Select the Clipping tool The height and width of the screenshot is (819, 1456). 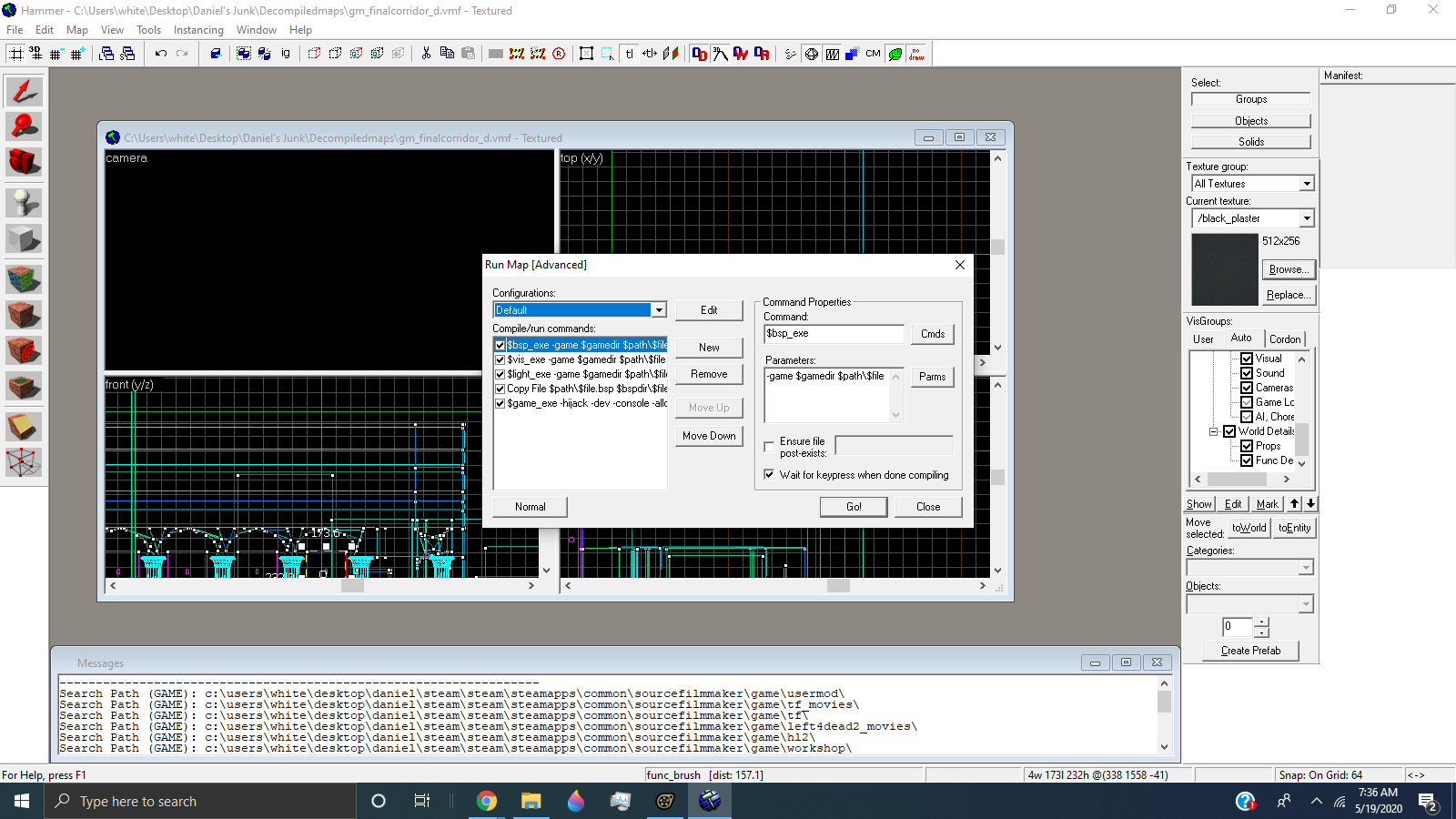24,426
